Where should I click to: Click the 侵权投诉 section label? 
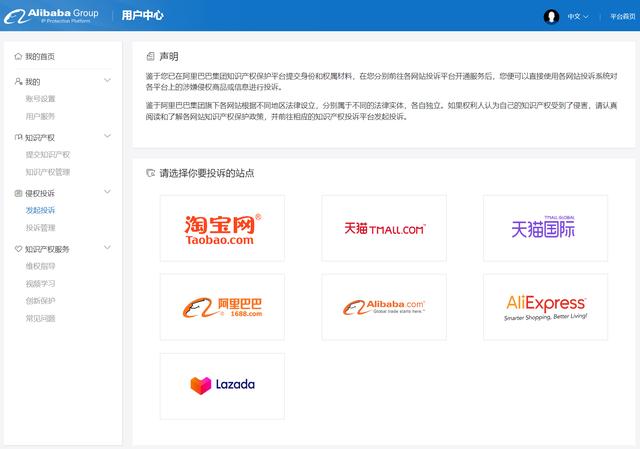click(x=40, y=193)
